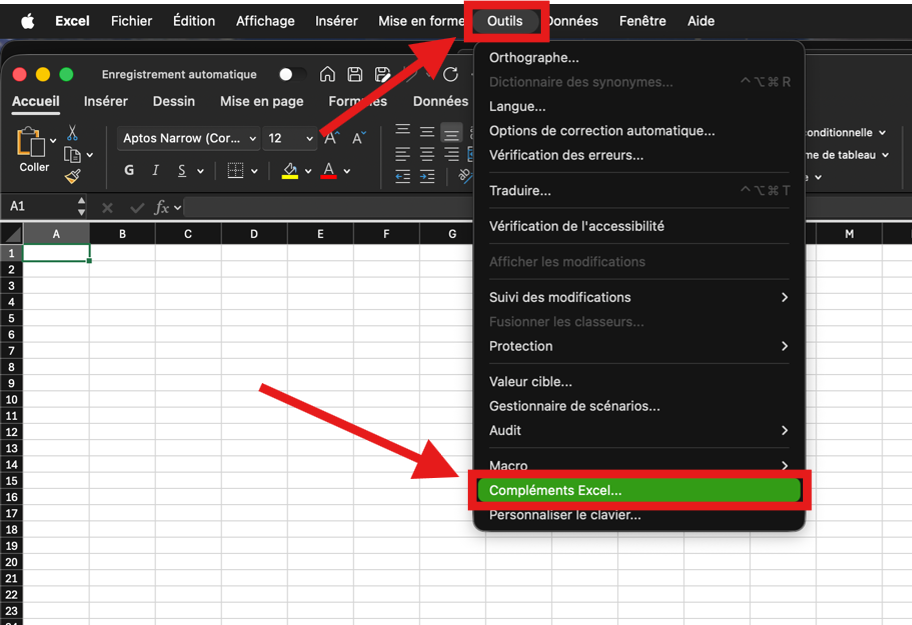Click the highlighted Align Bottom icon
Screen dimensions: 912x625
click(451, 134)
